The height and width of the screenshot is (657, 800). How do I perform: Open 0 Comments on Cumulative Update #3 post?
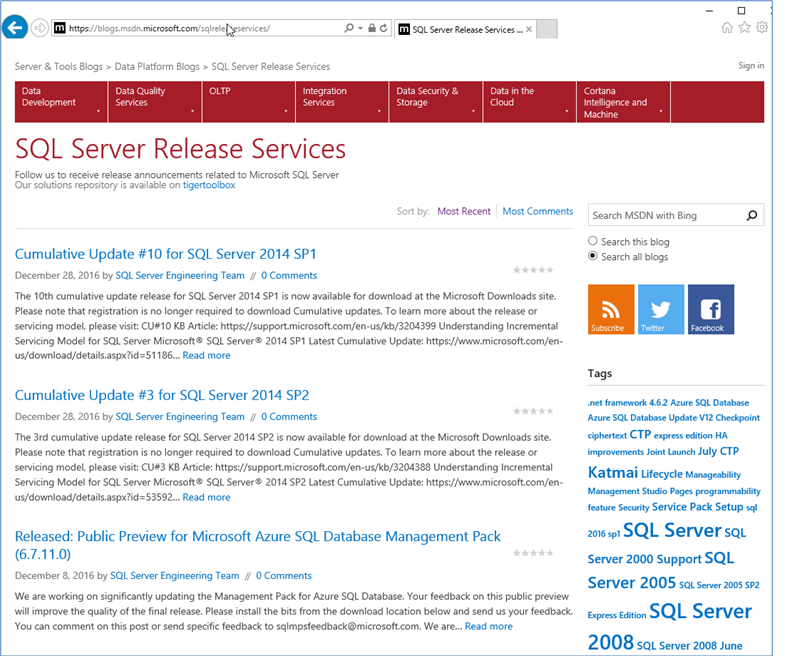(289, 417)
